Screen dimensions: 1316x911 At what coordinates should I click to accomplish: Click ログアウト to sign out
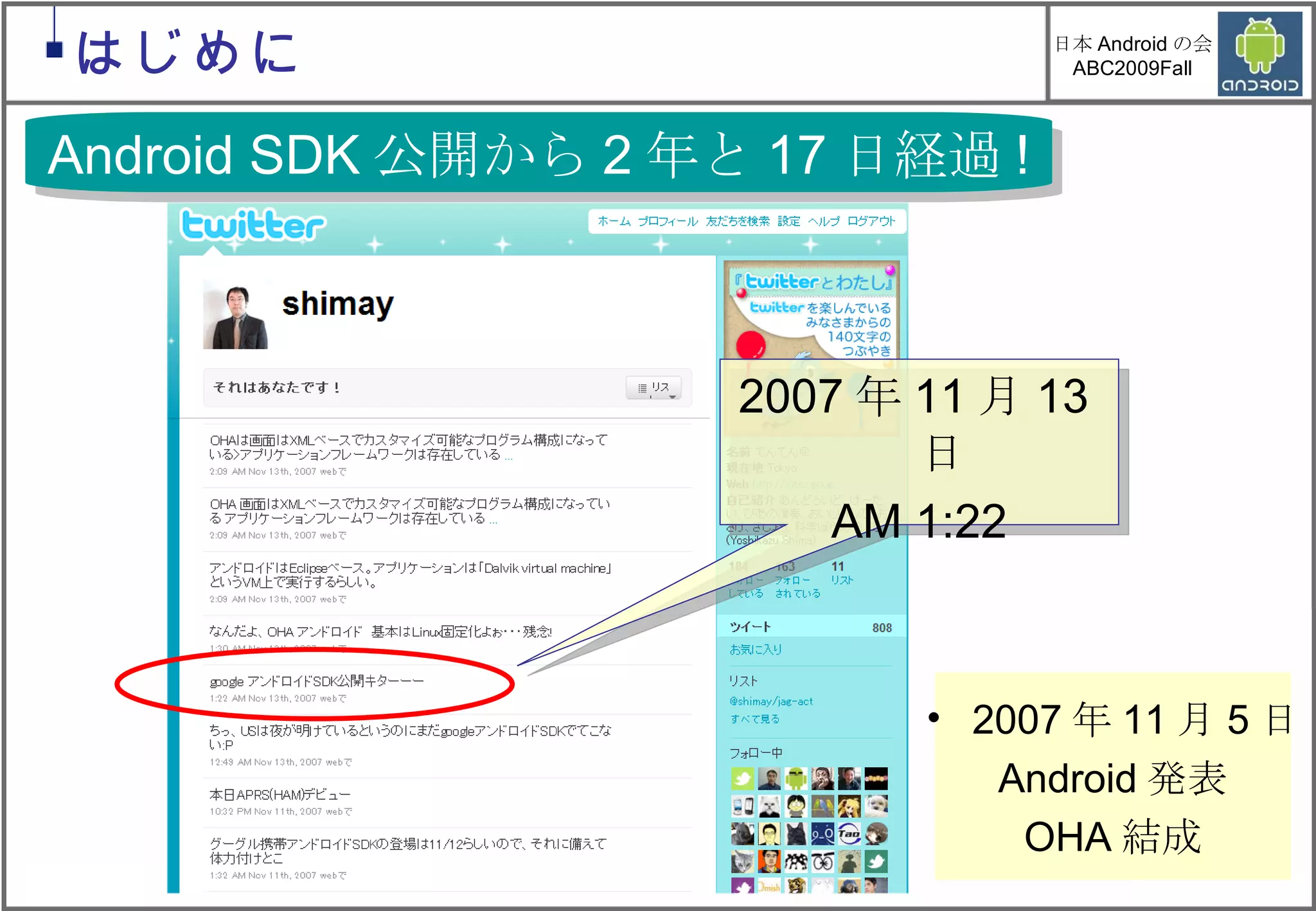(871, 221)
